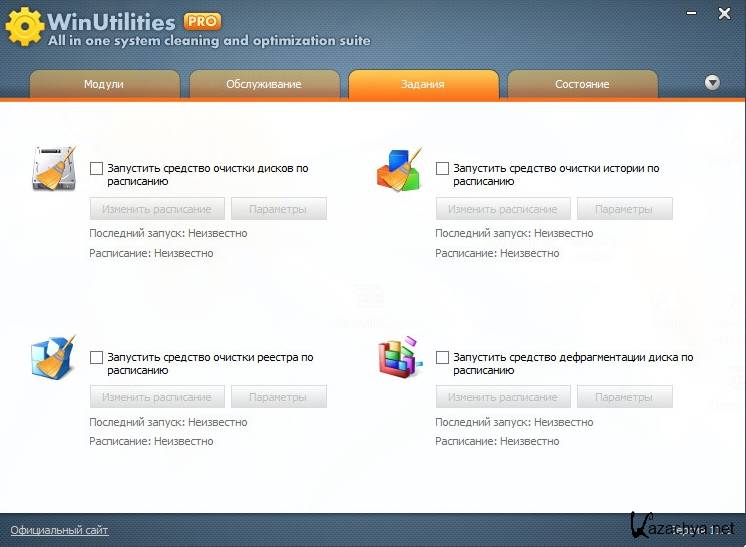This screenshot has height=547, width=746.
Task: Click the registry cleaner icon
Action: [x=53, y=357]
